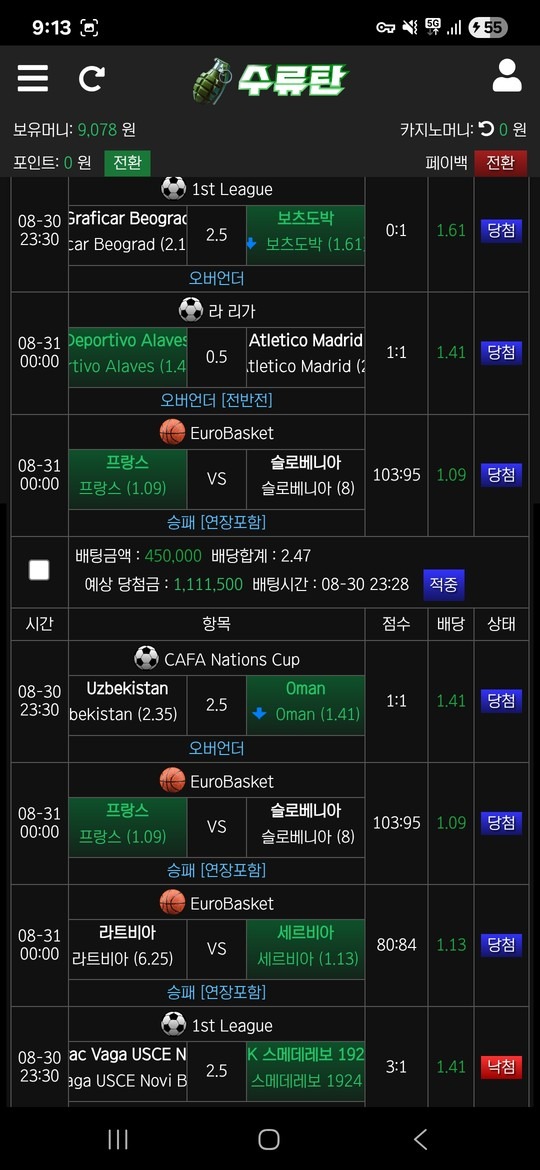This screenshot has height=1170, width=540.
Task: Tap Android back navigation arrow
Action: tap(421, 1139)
